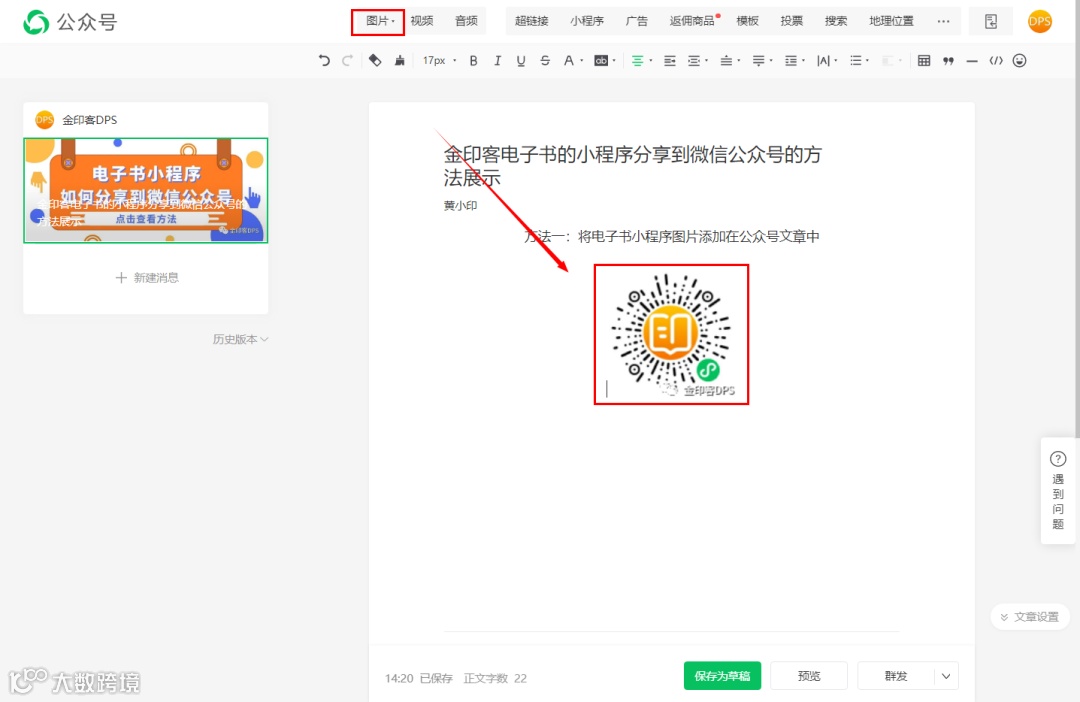1080x702 pixels.
Task: Add a new message with 新建消息
Action: tap(146, 278)
